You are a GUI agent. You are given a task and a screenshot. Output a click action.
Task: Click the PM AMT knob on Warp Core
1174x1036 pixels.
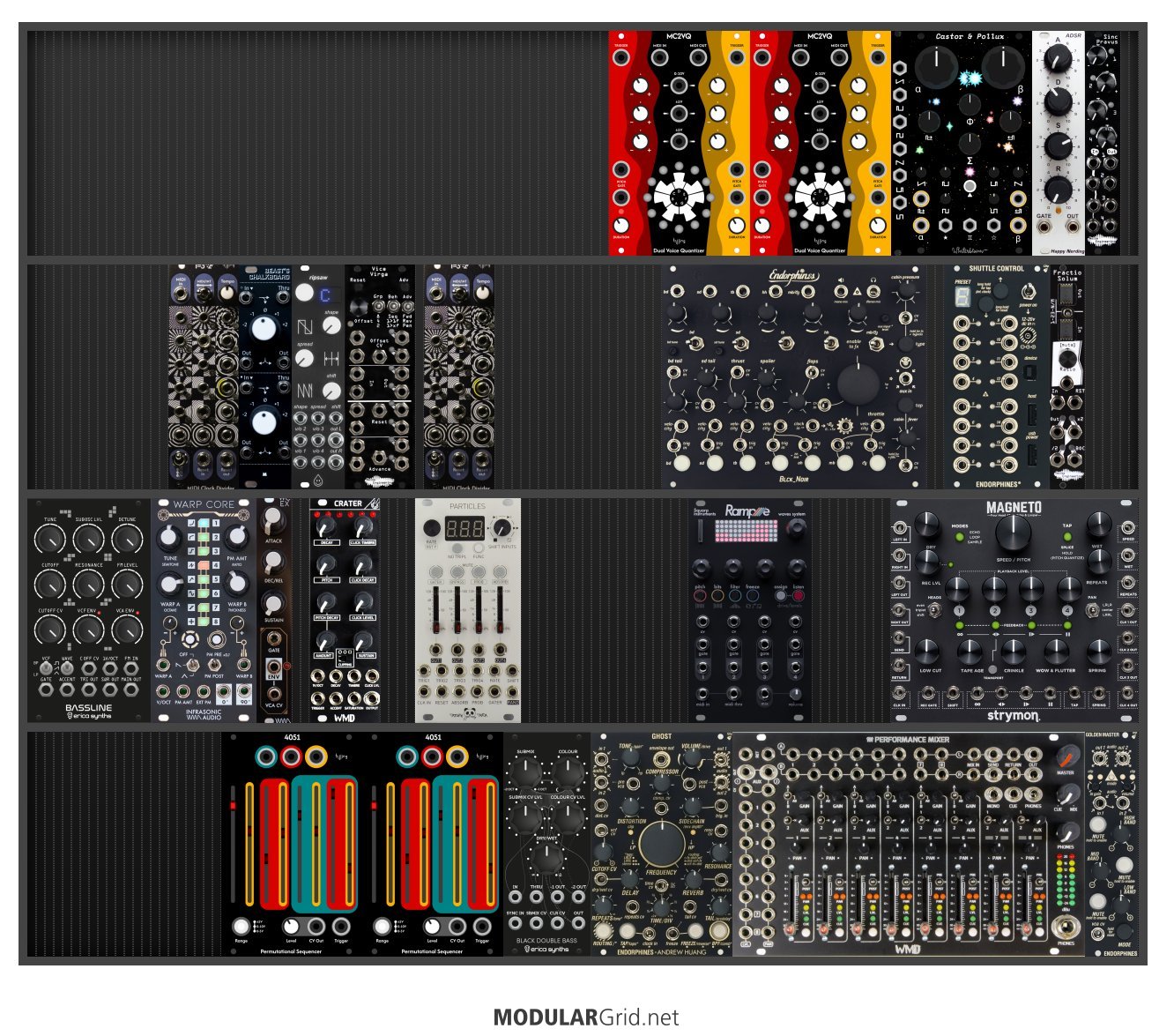[x=236, y=538]
